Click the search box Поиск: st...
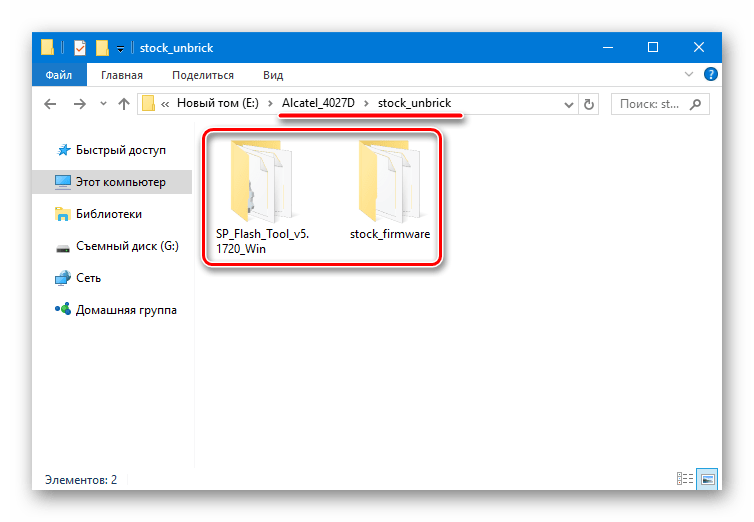754x522 pixels. [x=660, y=104]
